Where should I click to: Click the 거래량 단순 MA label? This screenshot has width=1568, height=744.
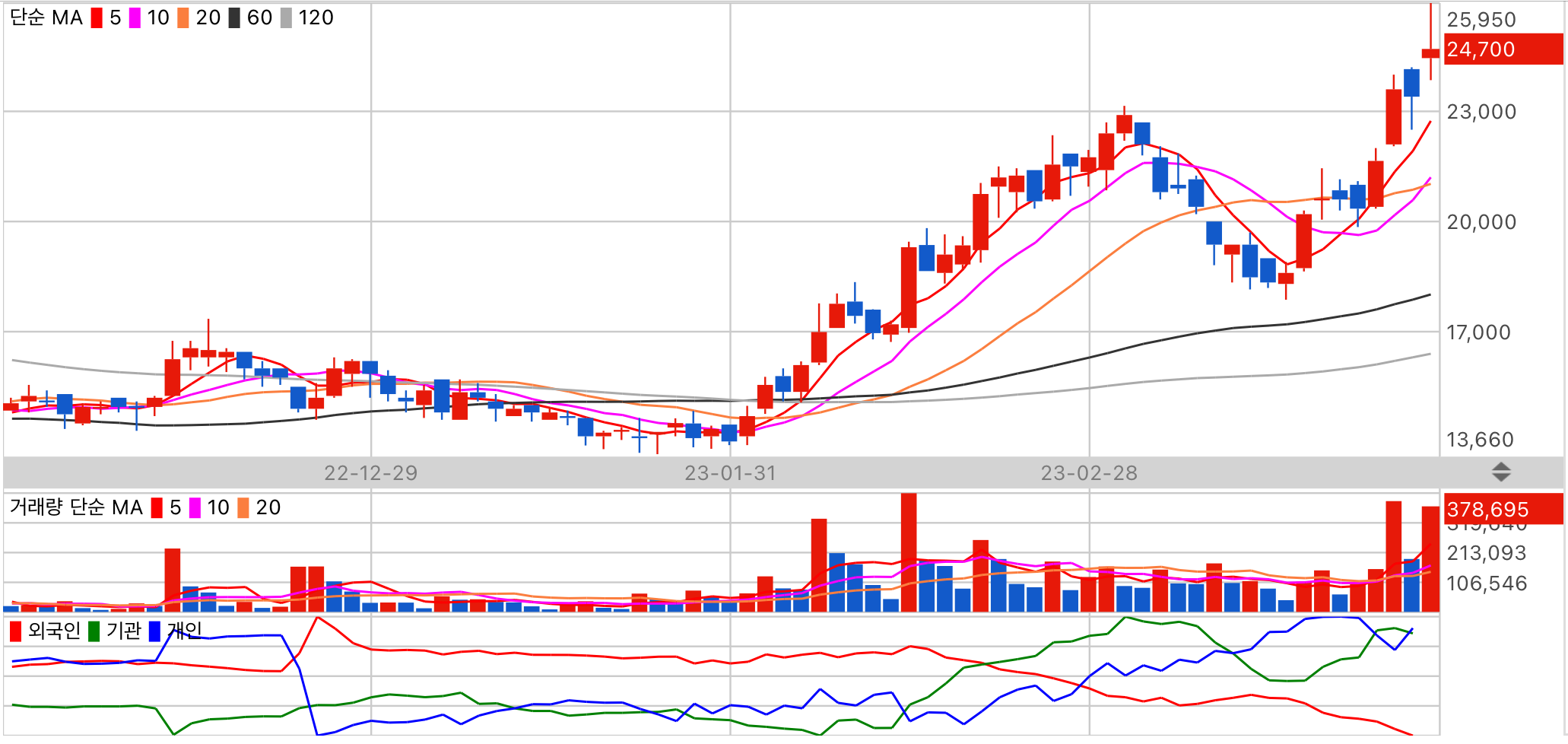76,507
